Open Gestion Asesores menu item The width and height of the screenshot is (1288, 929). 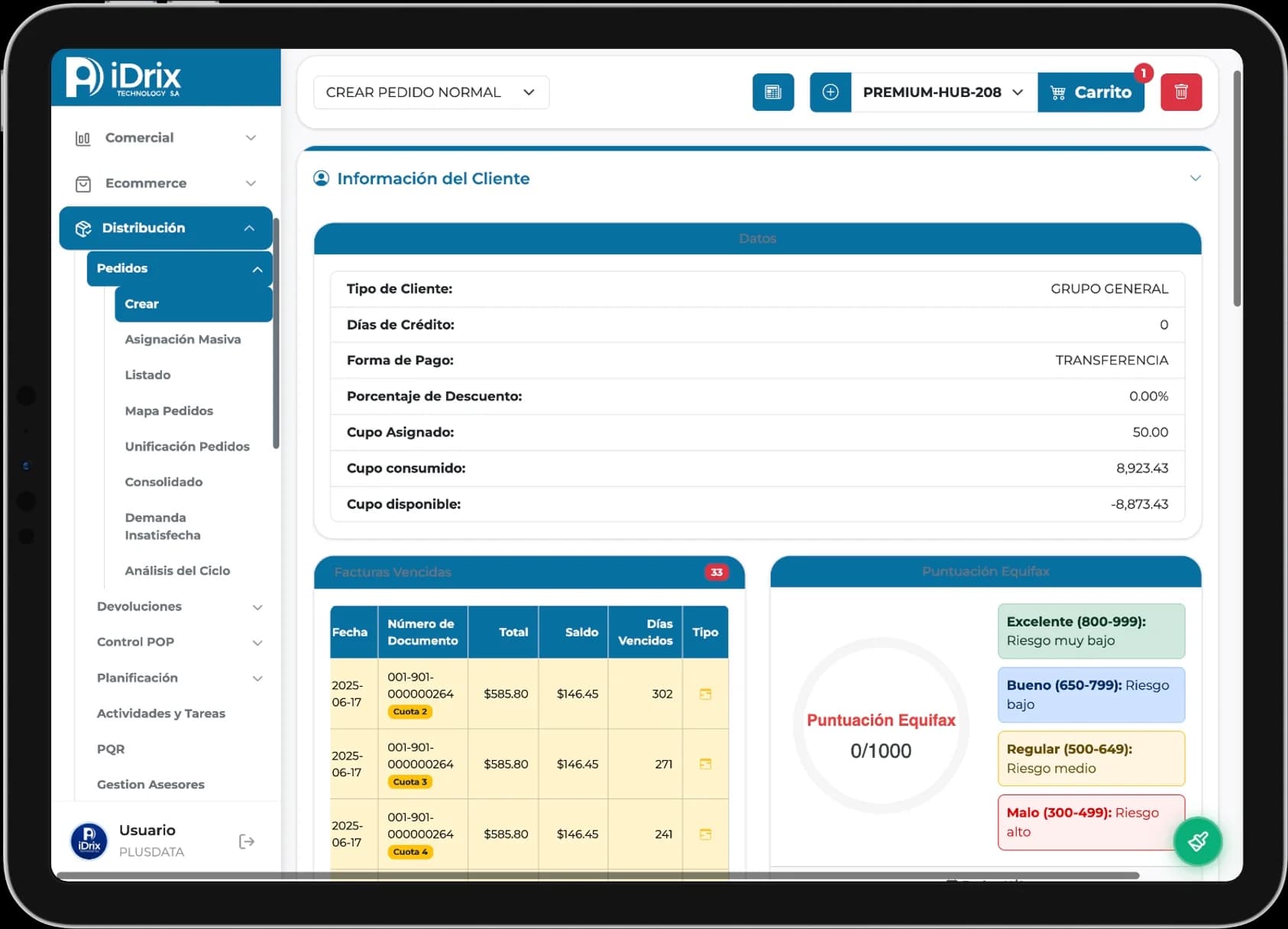(150, 785)
